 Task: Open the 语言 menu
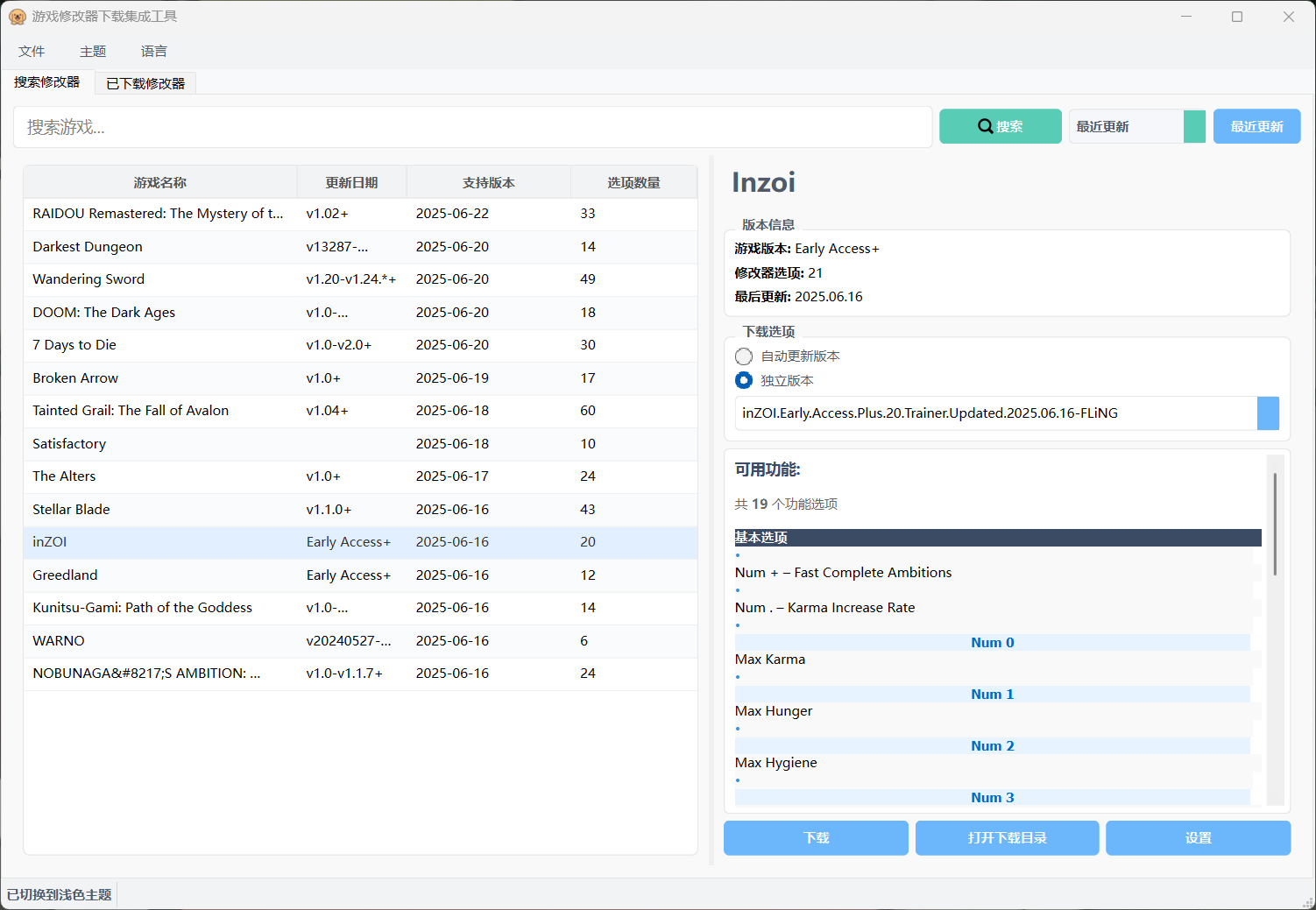(x=154, y=52)
